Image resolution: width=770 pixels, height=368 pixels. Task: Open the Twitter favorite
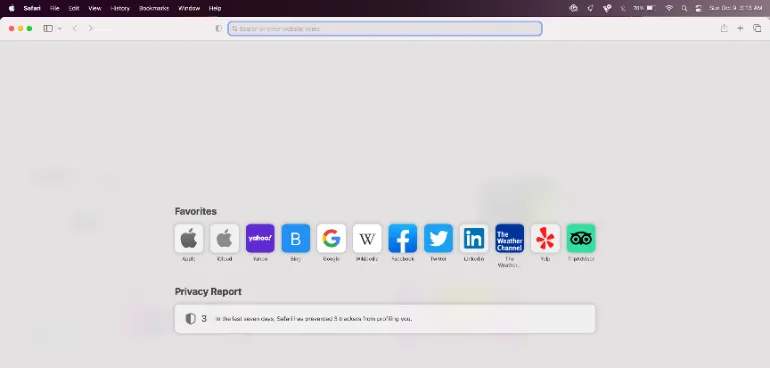pyautogui.click(x=439, y=238)
